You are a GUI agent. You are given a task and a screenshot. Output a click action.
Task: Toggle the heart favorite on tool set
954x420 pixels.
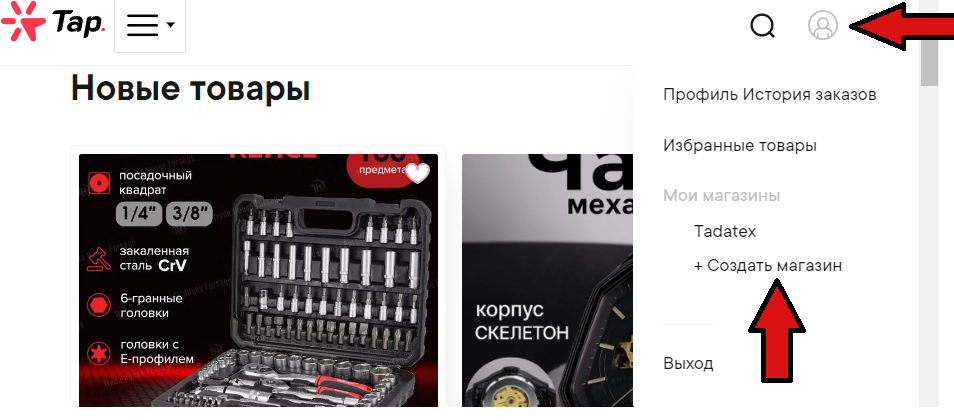click(x=418, y=173)
